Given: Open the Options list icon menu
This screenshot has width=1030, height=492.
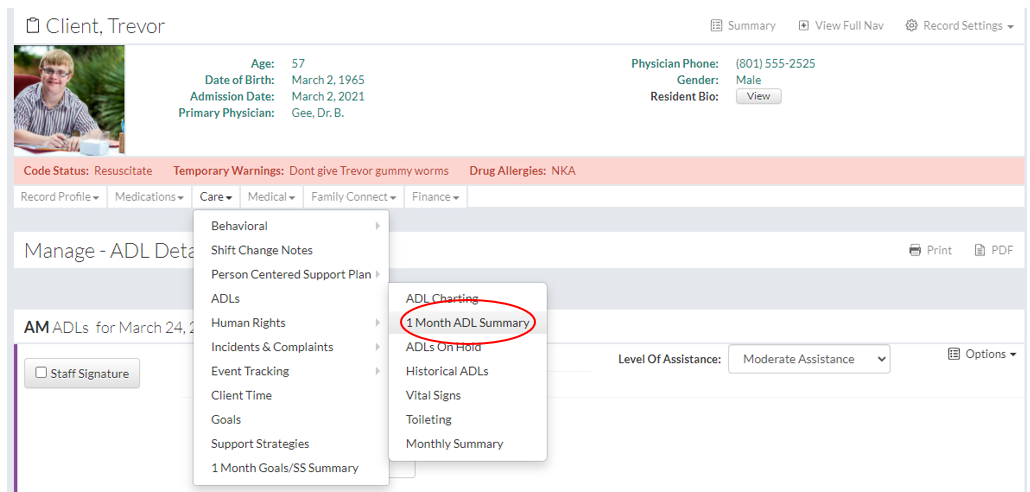Looking at the screenshot, I should pyautogui.click(x=953, y=354).
